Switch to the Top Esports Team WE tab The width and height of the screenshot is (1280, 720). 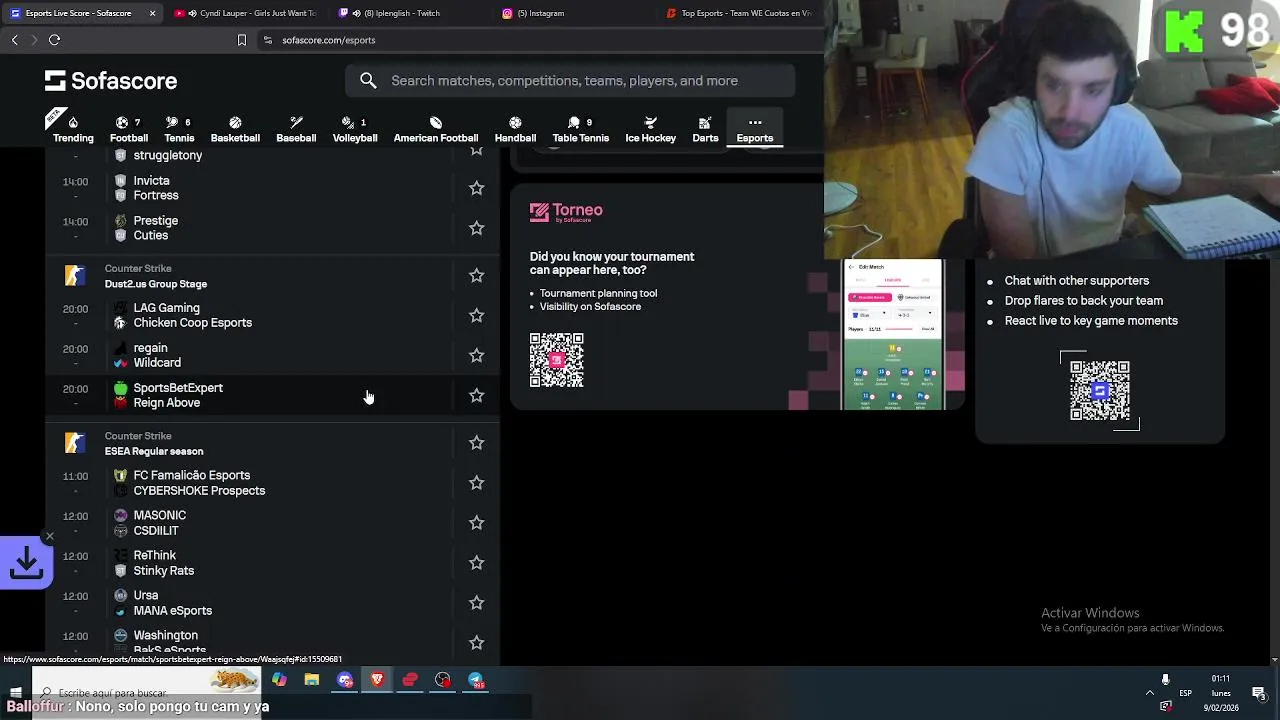(740, 13)
